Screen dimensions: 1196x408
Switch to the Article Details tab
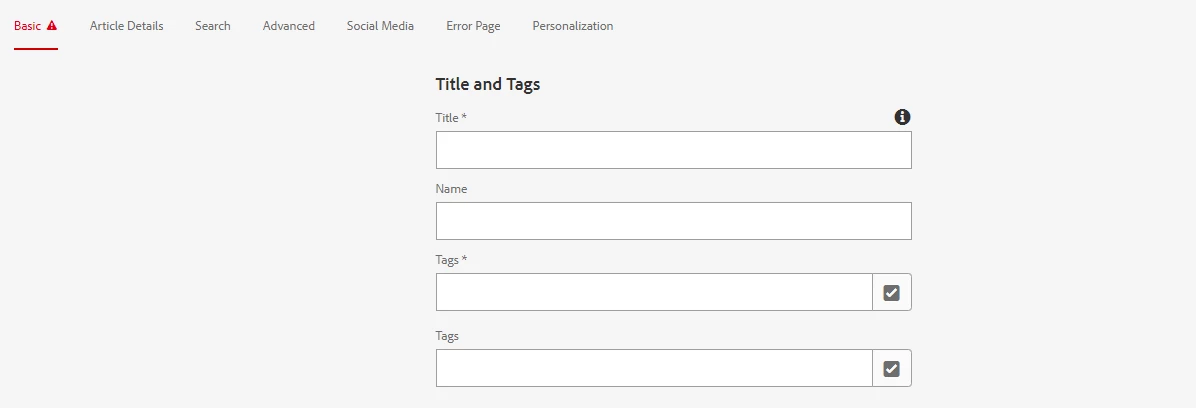point(126,26)
